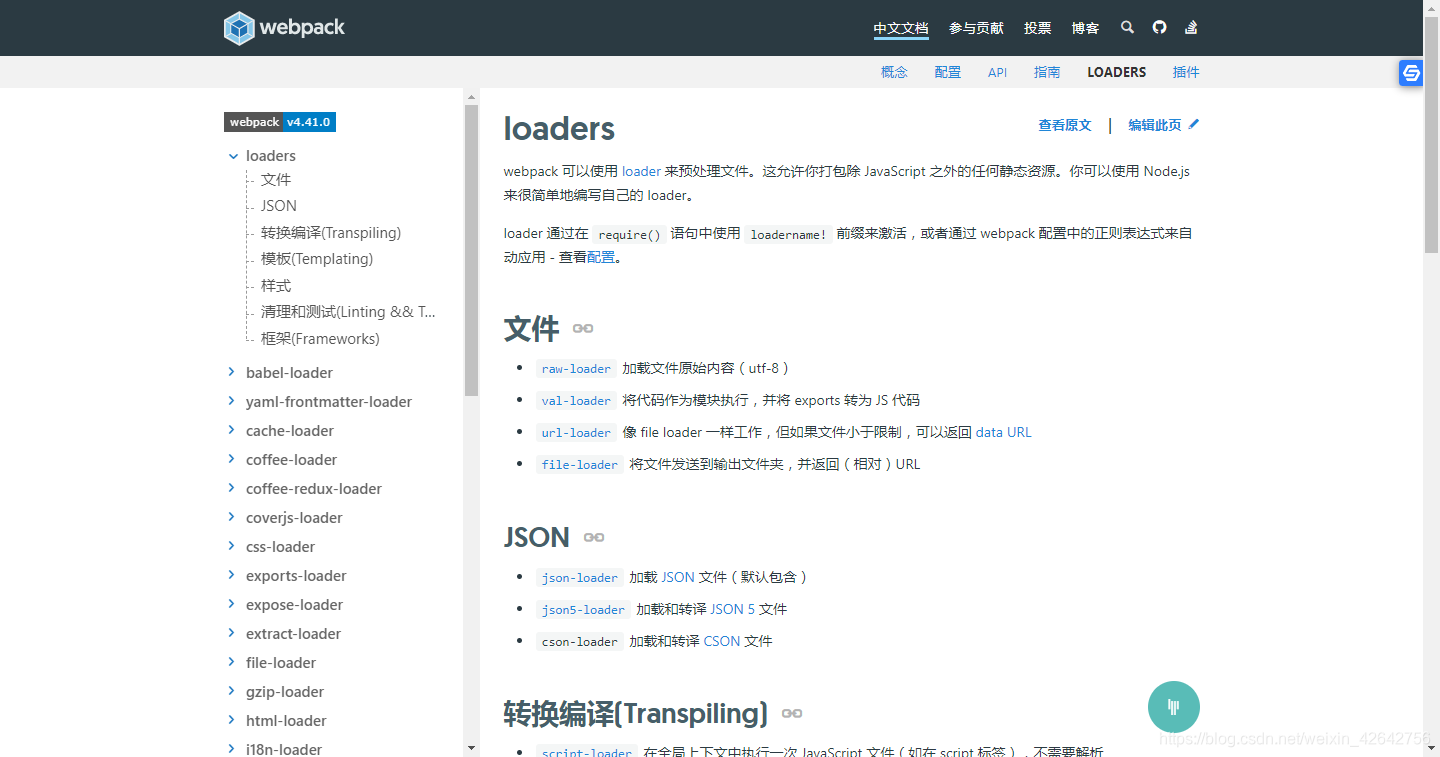
Task: Click the anchor icon beside 转换编译(Transpiling) heading
Action: (792, 713)
